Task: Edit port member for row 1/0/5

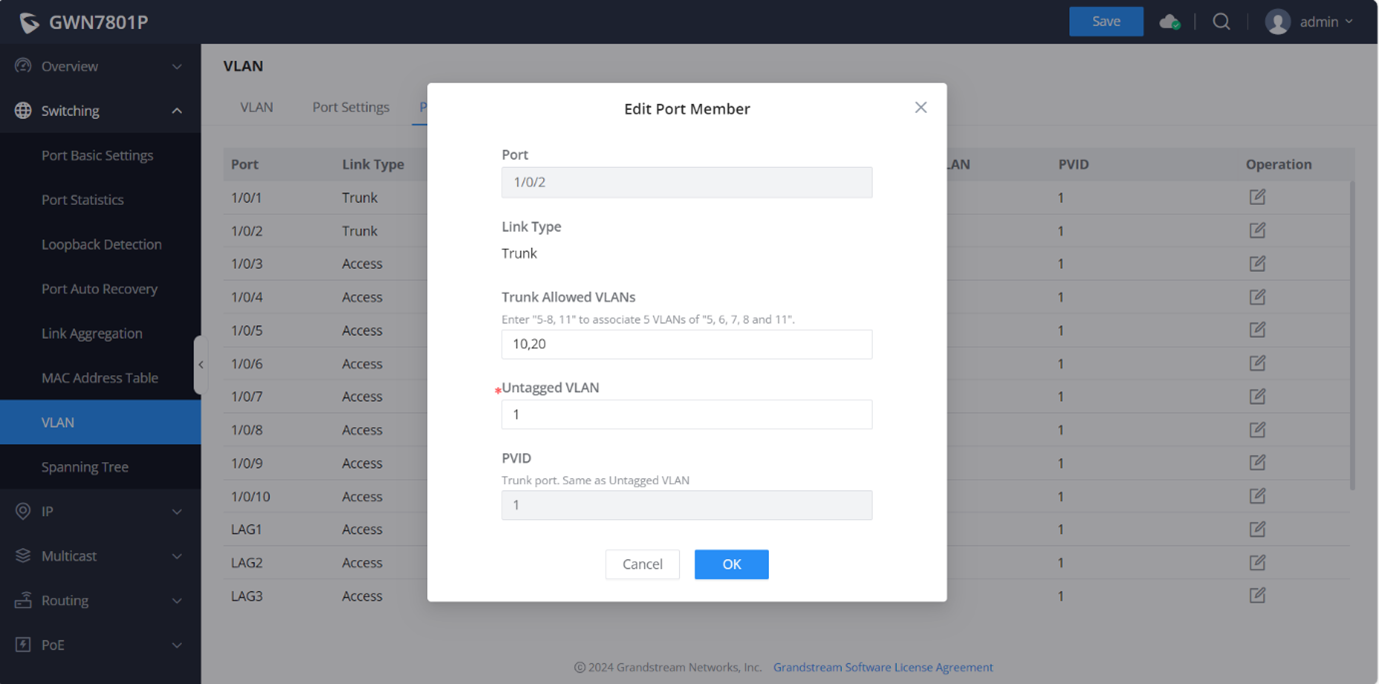Action: [x=1257, y=330]
